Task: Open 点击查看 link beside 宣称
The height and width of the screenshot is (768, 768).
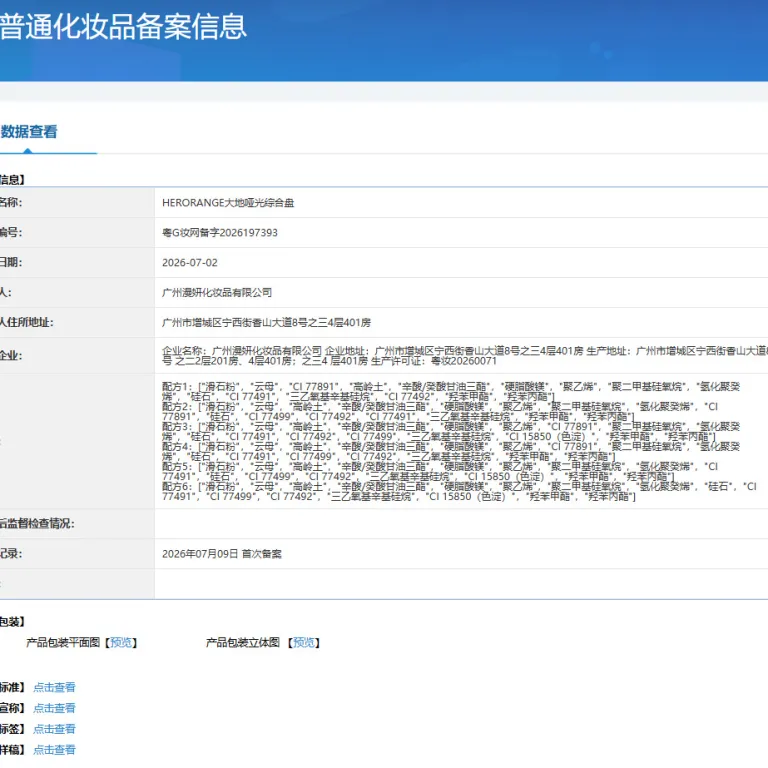Action: [54, 708]
